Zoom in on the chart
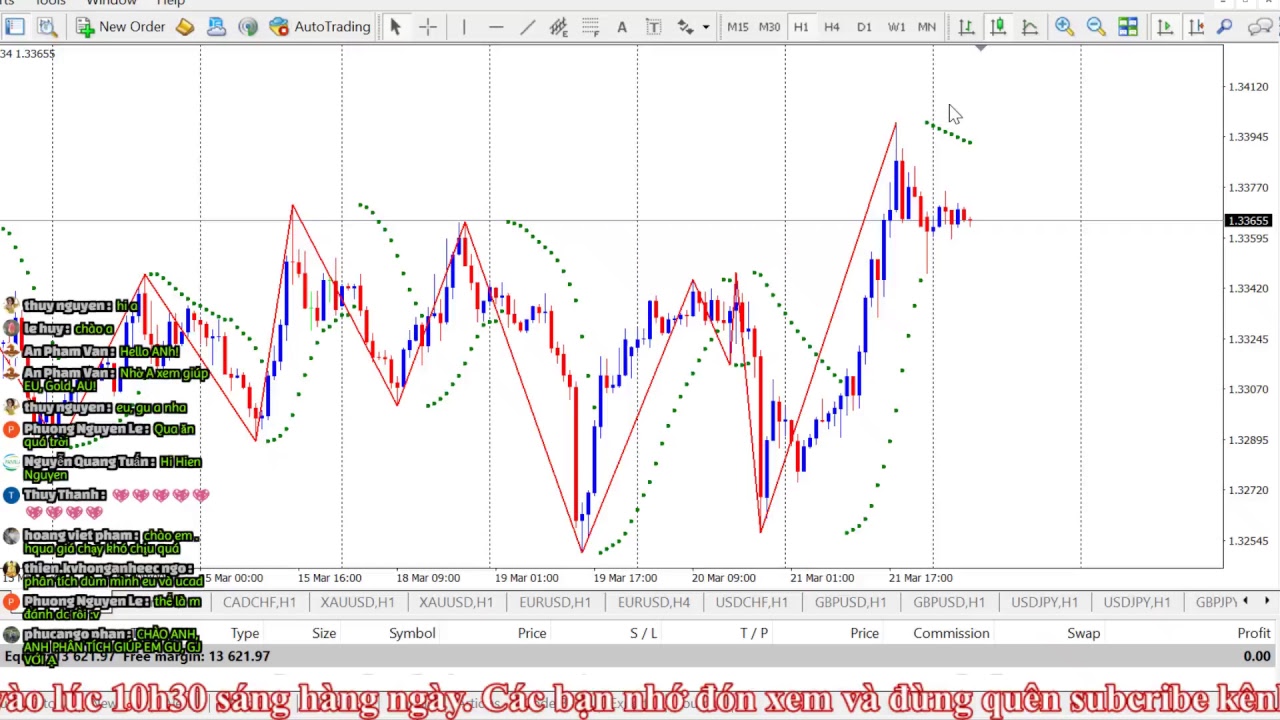Image resolution: width=1280 pixels, height=720 pixels. pos(1064,27)
